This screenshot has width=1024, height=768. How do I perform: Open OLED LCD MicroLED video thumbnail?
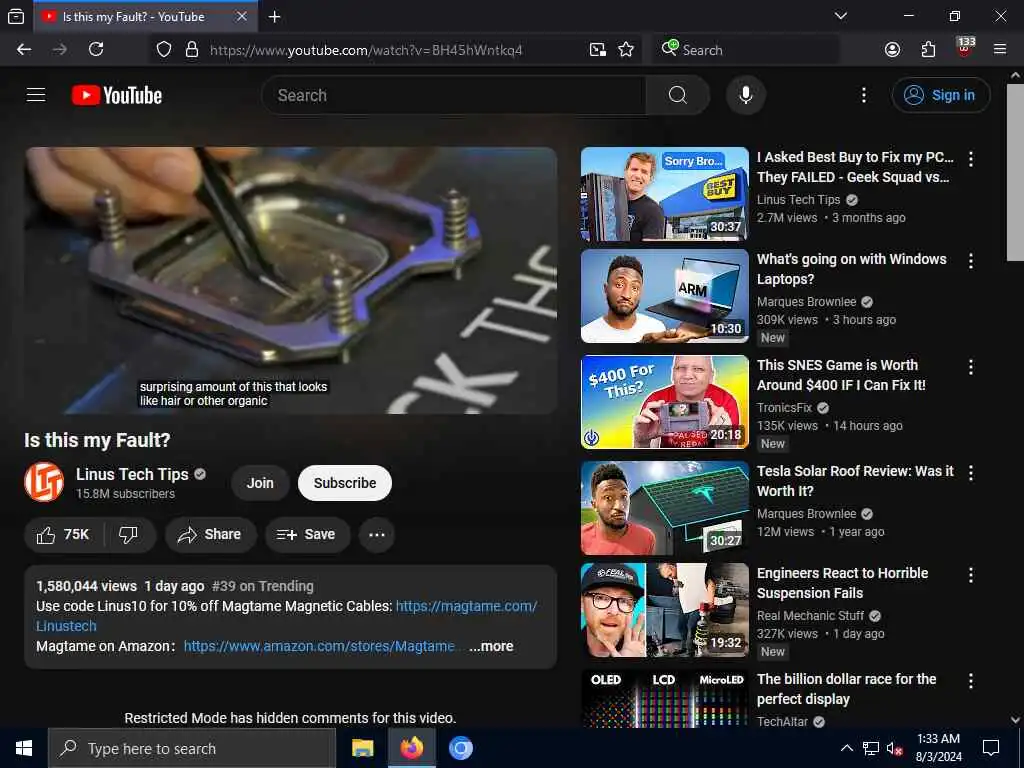tap(665, 699)
